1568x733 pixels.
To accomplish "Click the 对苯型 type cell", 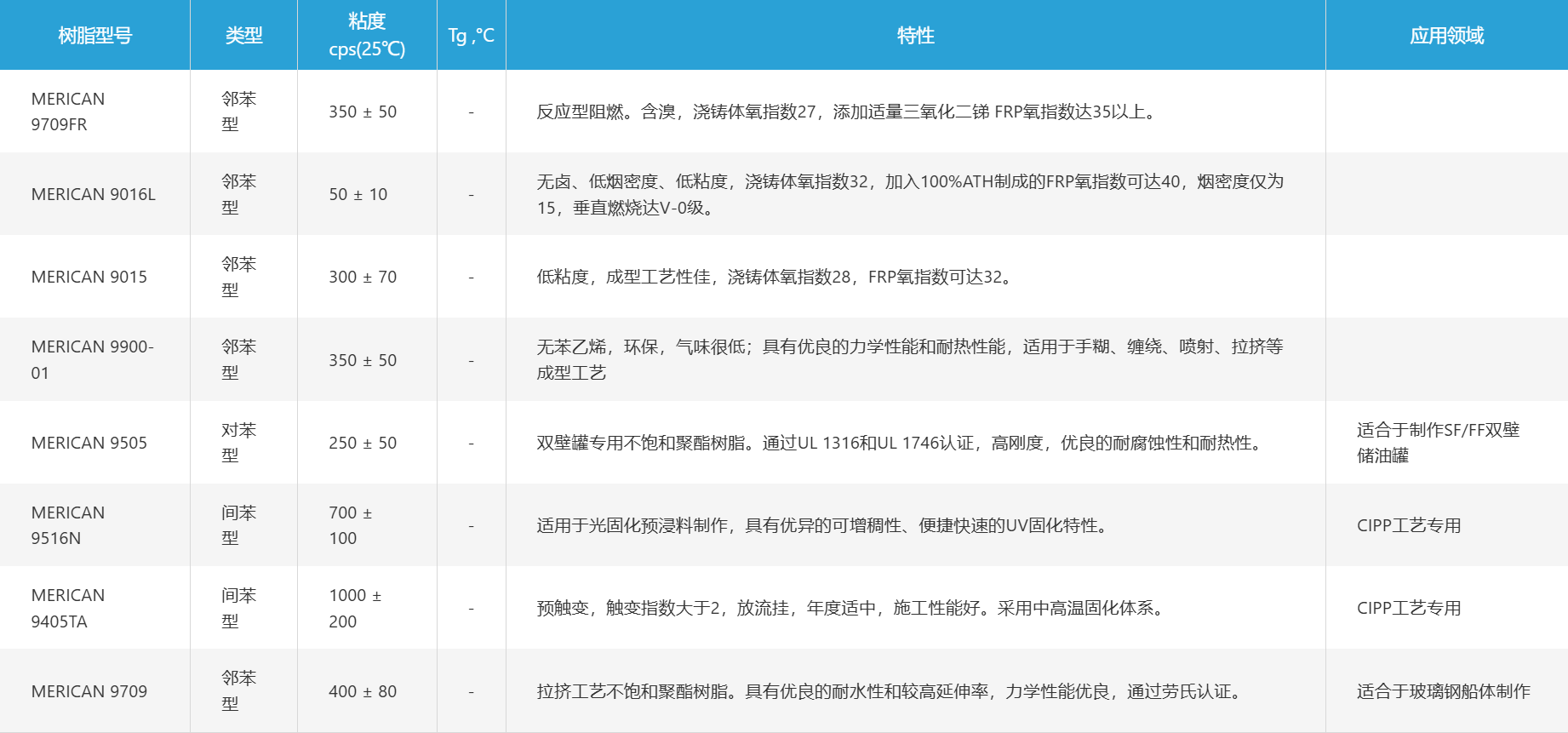I will pos(238,443).
